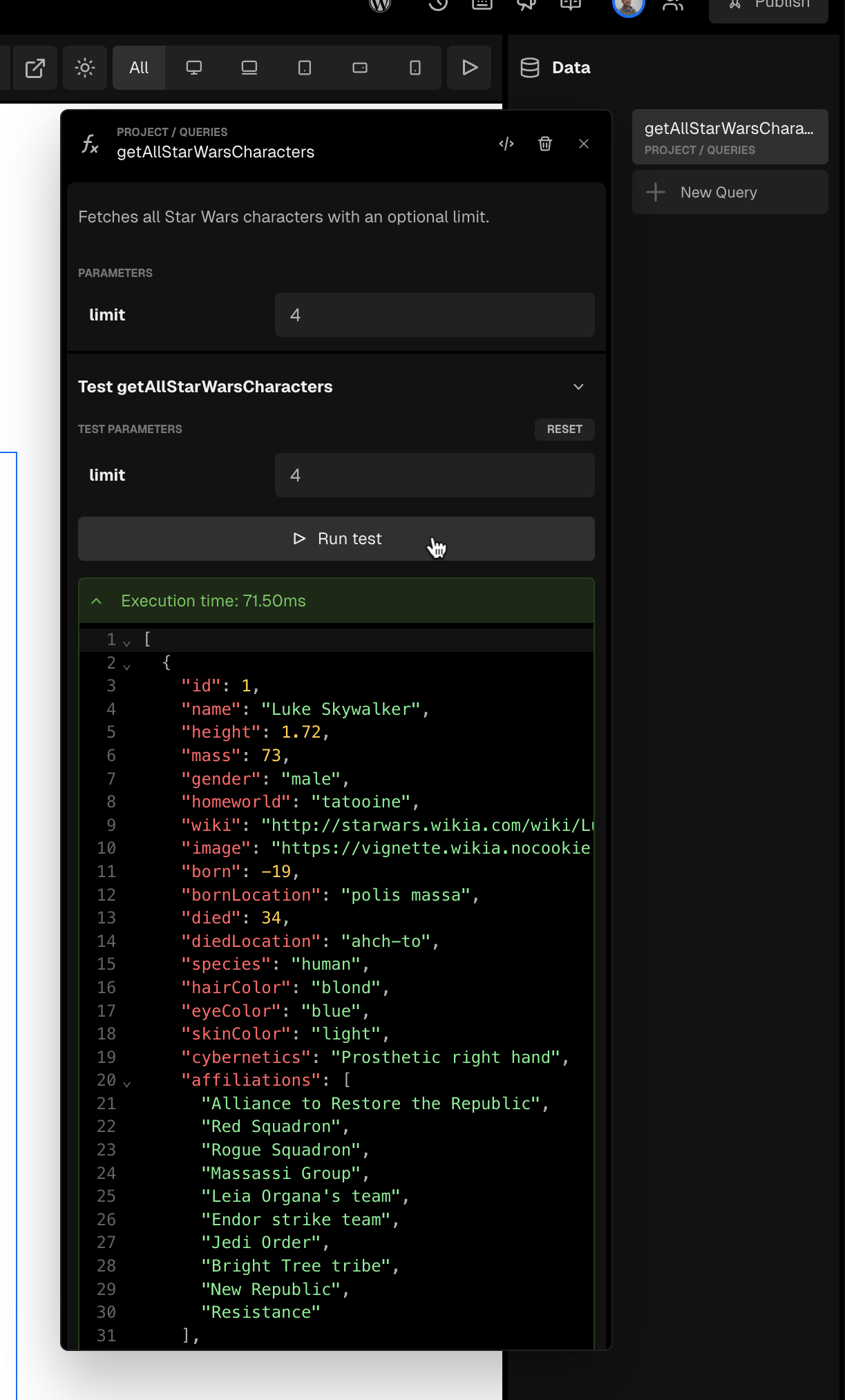The image size is (845, 1400).
Task: Switch to mobile phone breakpoint
Action: pyautogui.click(x=415, y=68)
